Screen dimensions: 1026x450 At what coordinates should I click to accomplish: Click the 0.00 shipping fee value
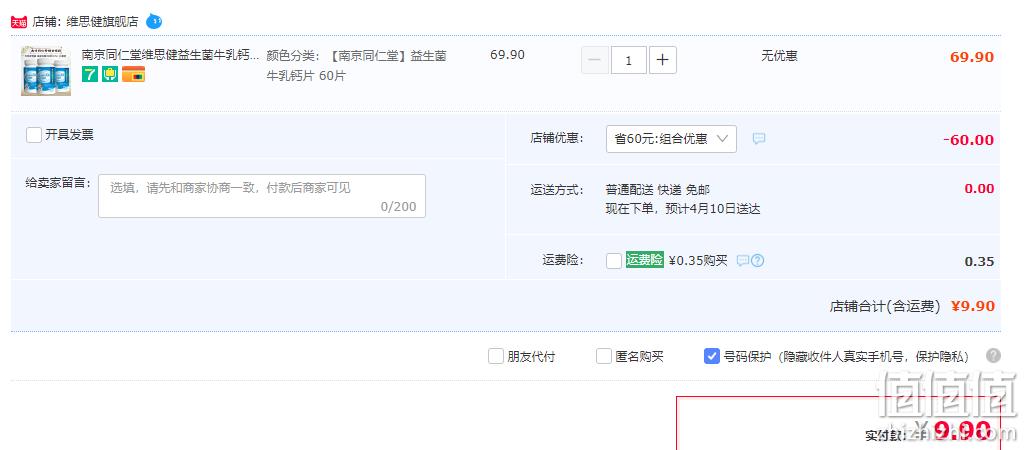(x=980, y=189)
